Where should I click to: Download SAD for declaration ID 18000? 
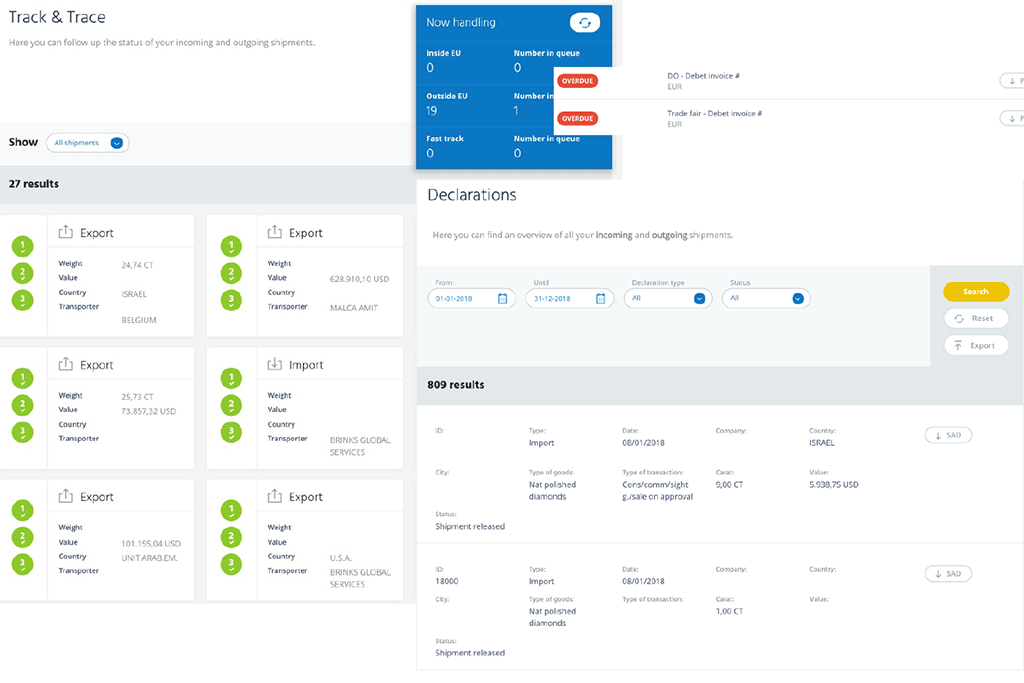point(947,574)
